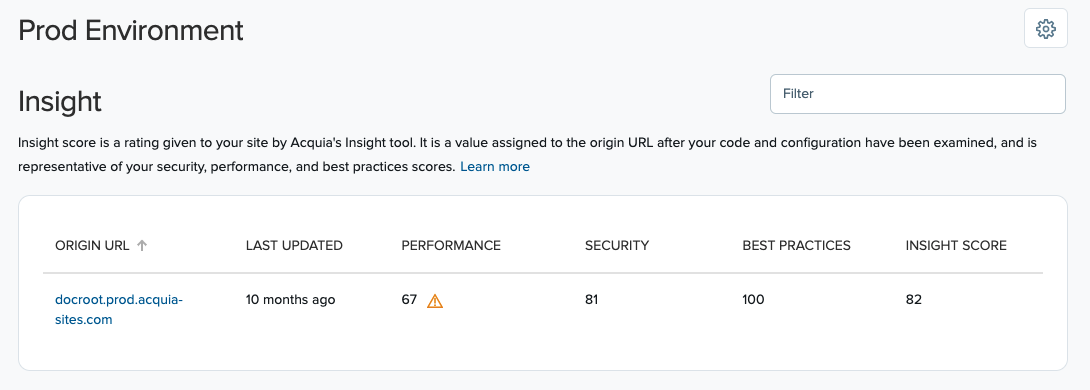The height and width of the screenshot is (390, 1090).
Task: Click the Insight score description paragraph
Action: [x=528, y=155]
